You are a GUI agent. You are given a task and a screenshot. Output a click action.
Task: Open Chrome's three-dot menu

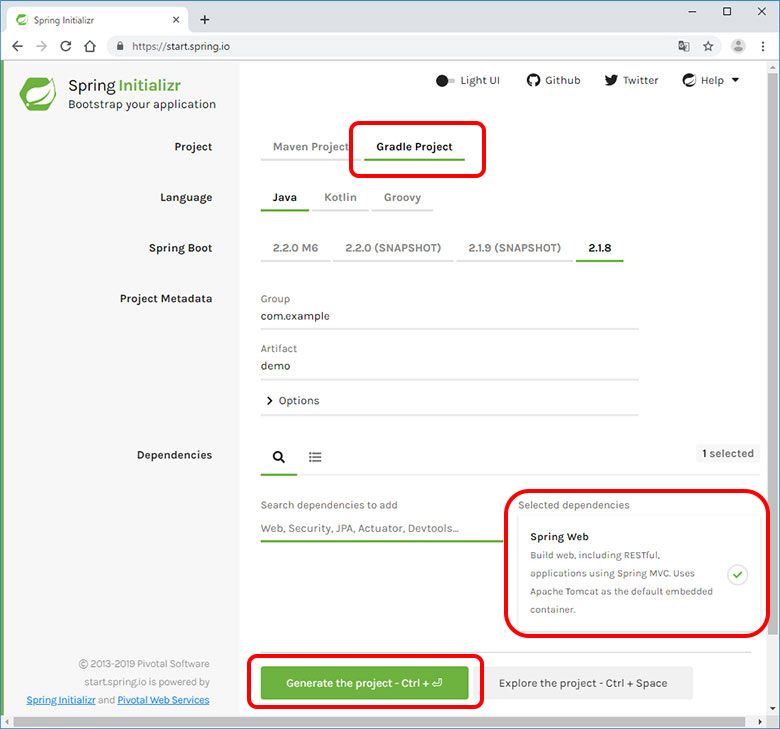(x=764, y=46)
